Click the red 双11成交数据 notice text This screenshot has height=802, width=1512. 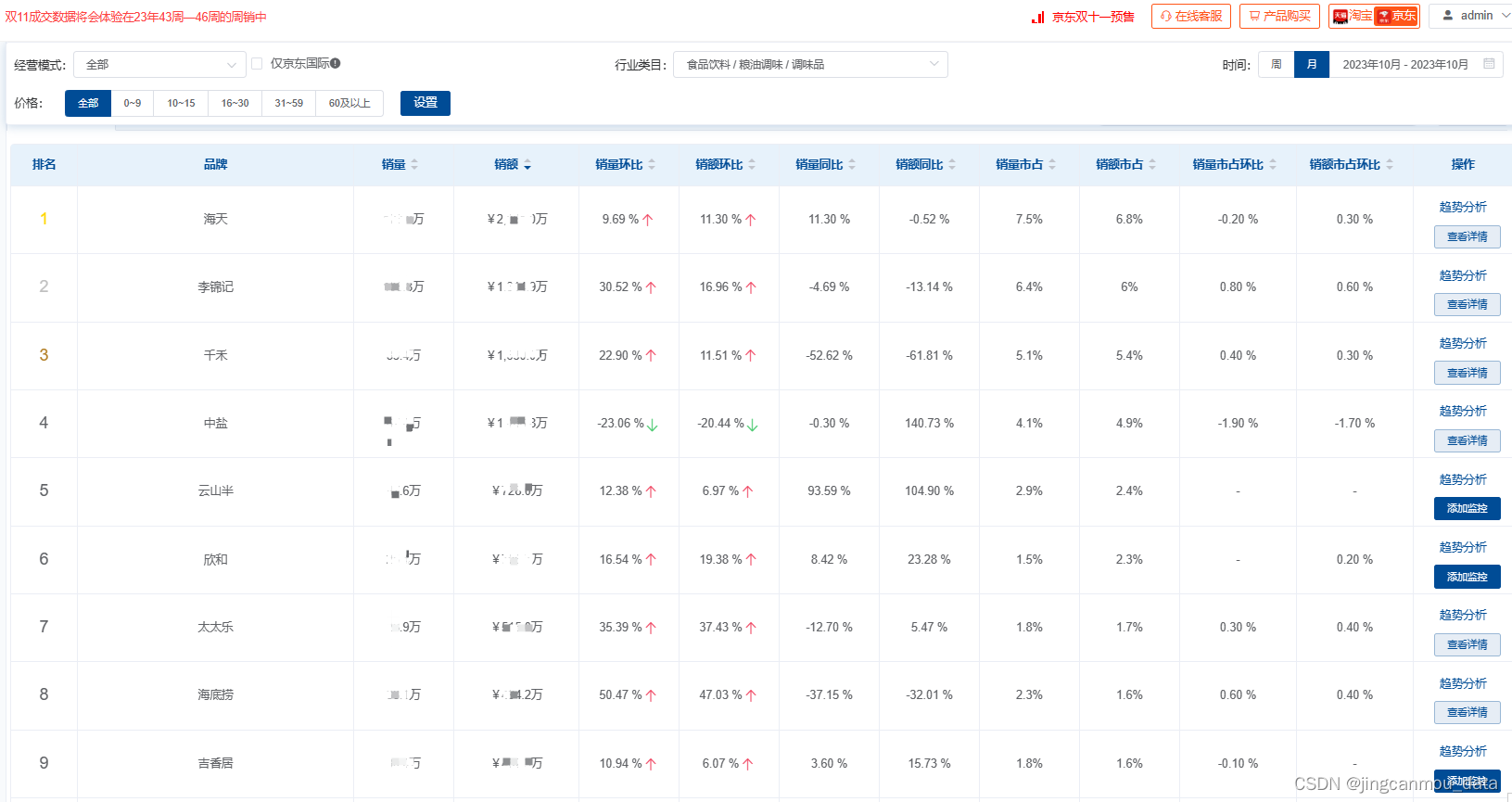135,17
